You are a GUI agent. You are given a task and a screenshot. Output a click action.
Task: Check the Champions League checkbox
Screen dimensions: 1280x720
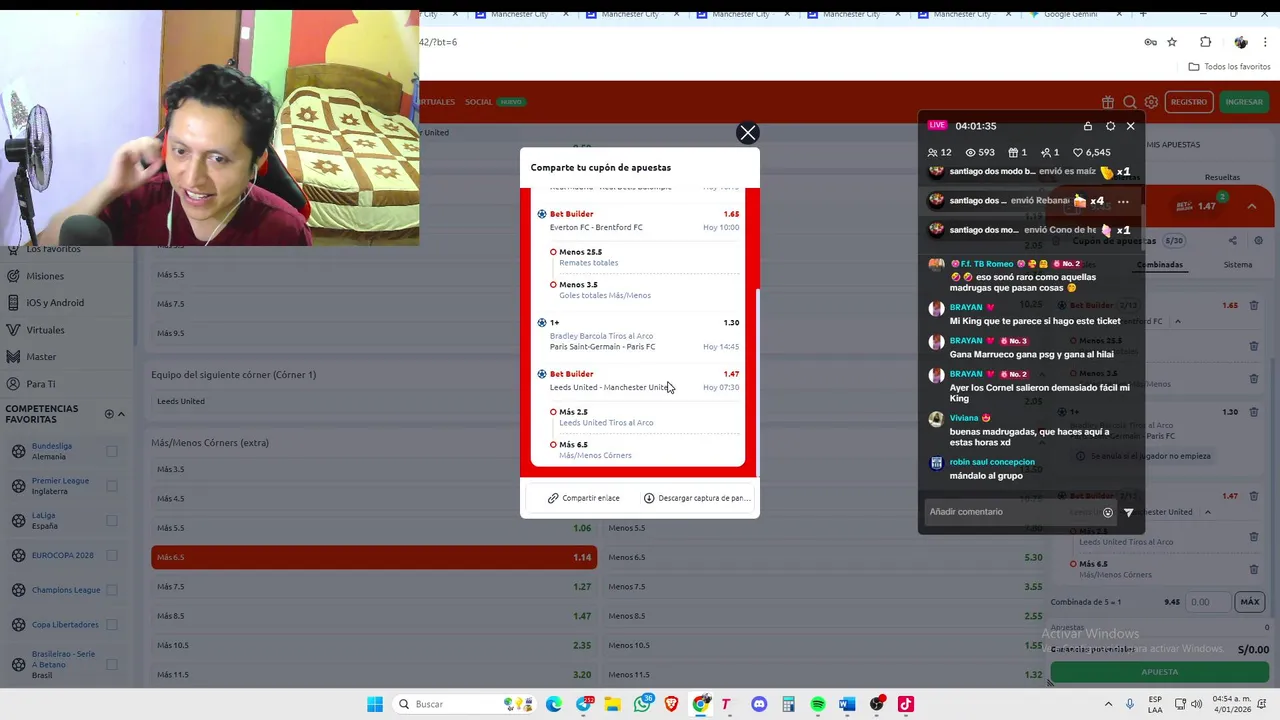[112, 590]
